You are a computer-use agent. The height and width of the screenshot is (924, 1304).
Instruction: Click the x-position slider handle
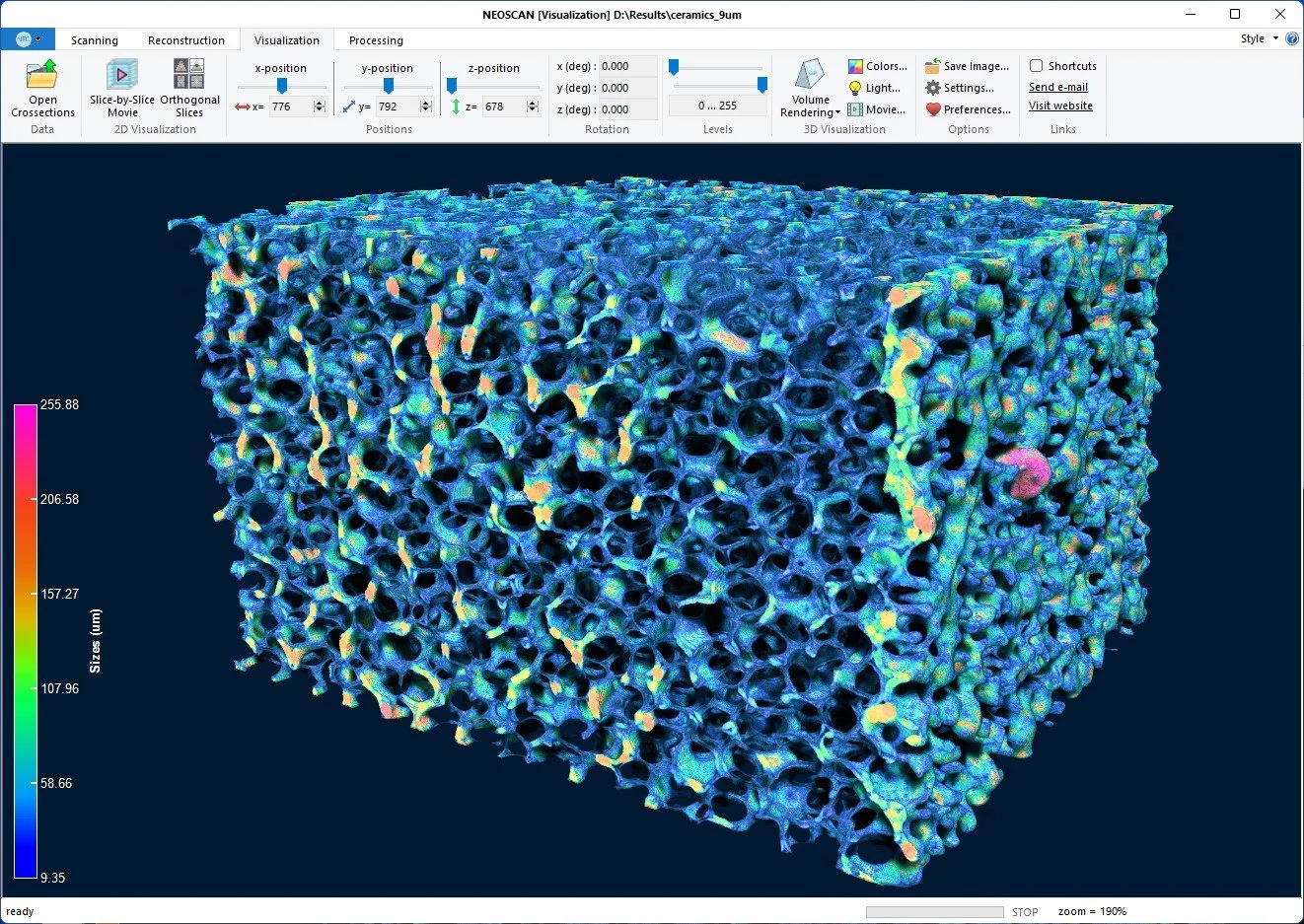[282, 87]
